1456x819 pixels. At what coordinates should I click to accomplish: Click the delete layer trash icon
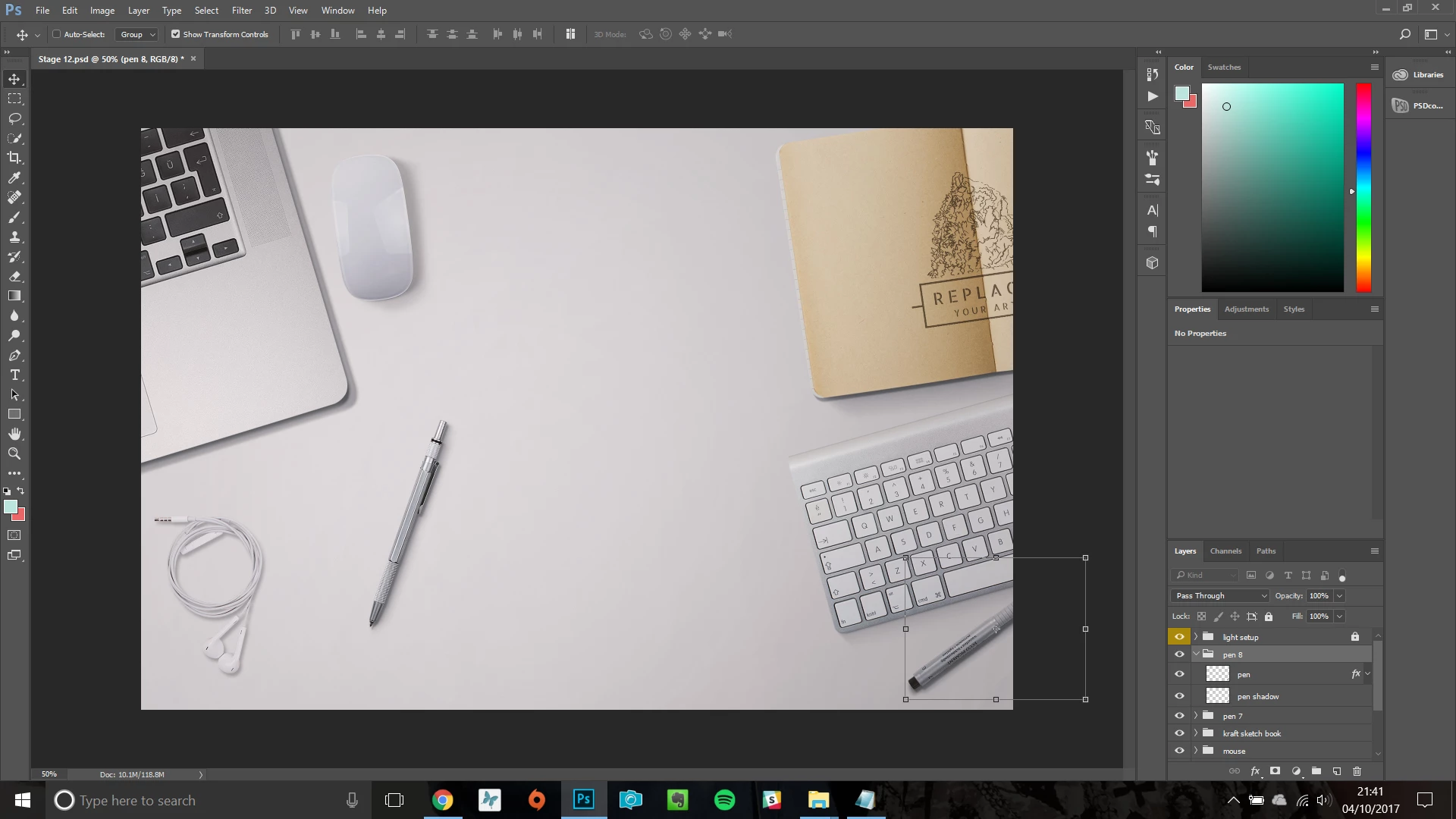(x=1357, y=771)
